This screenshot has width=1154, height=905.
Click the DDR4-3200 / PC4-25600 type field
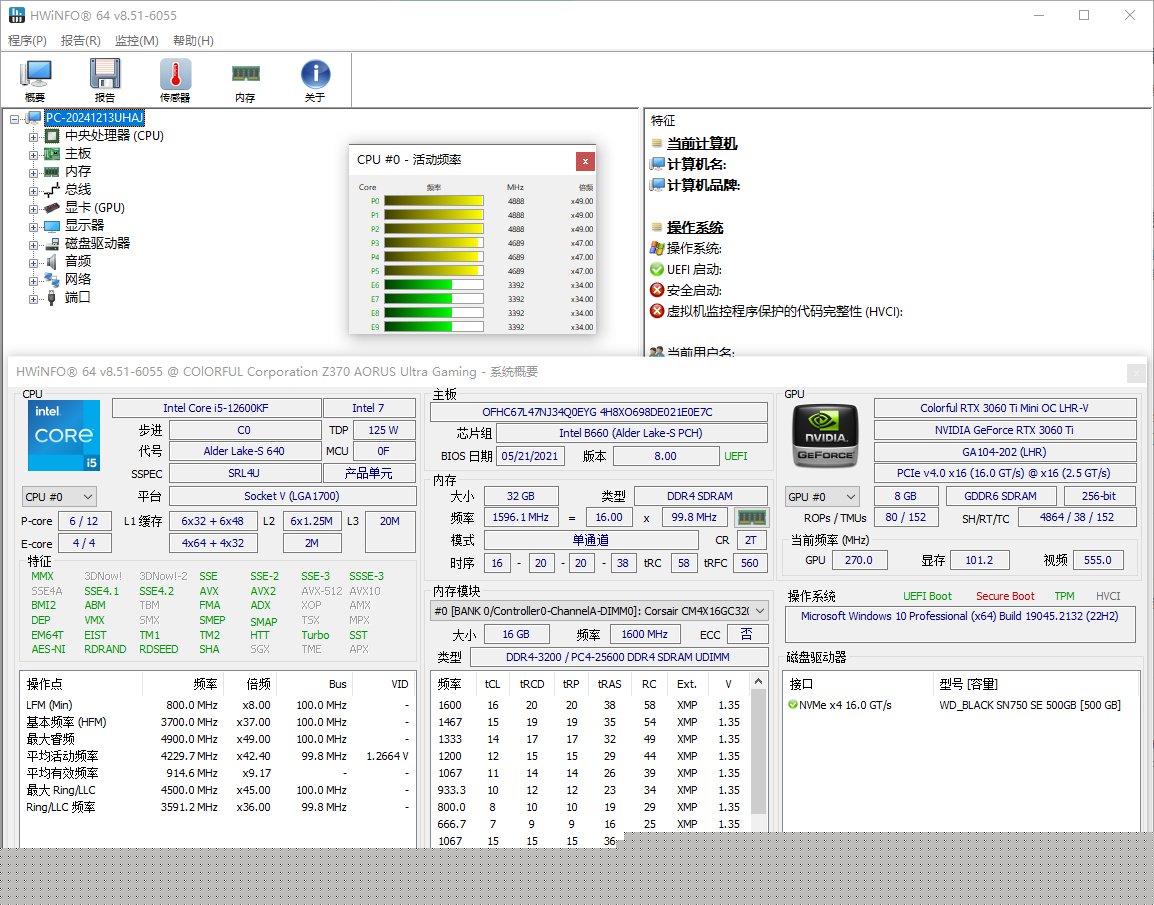click(x=618, y=657)
